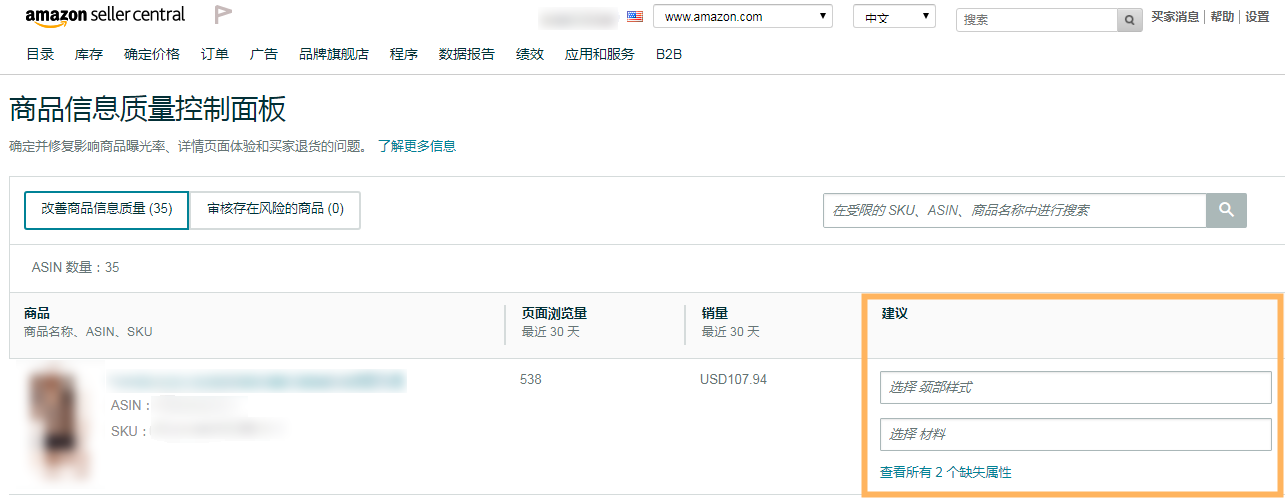
Task: Click the 商品信息质量控制面板 page heading
Action: click(x=148, y=110)
